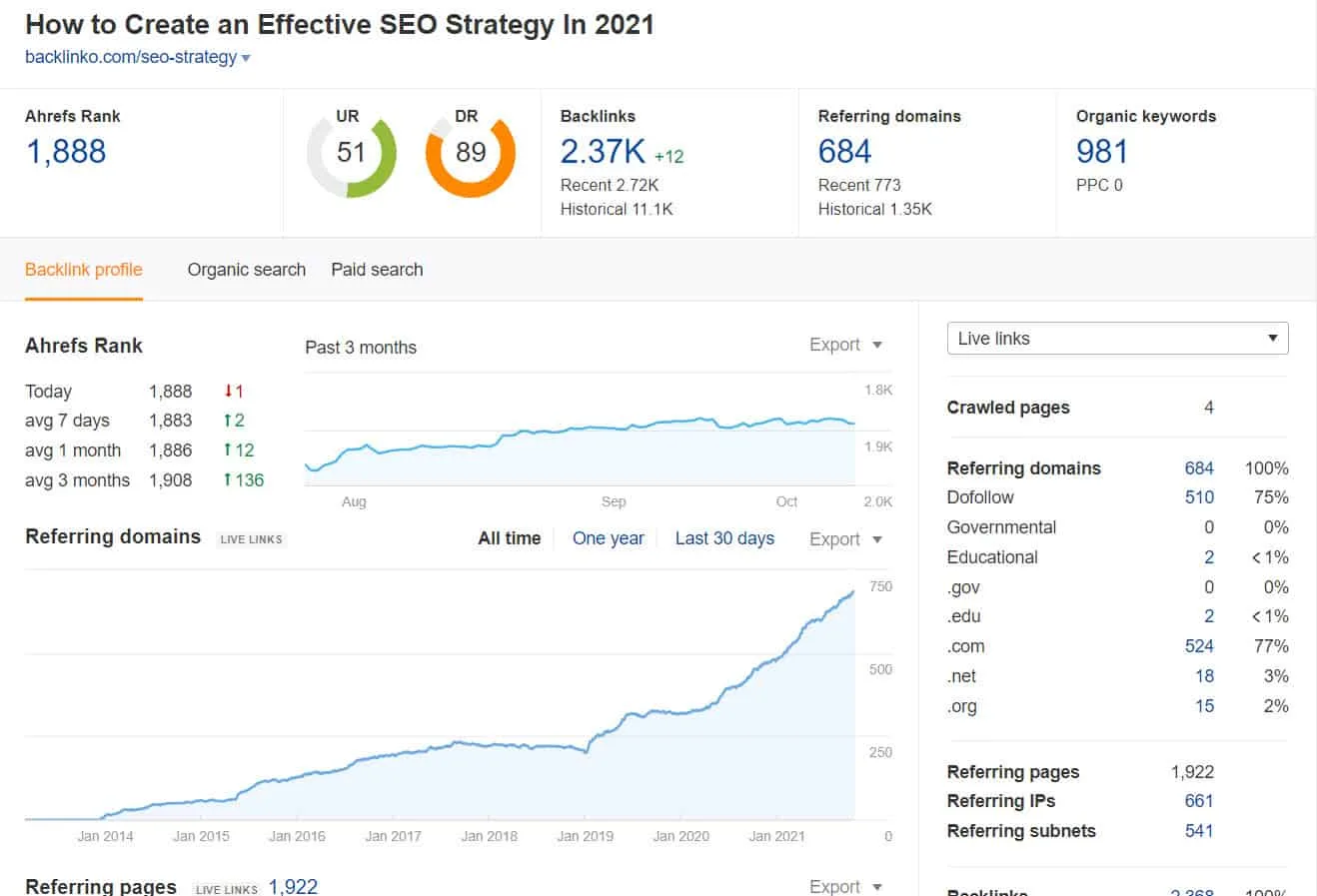Screen dimensions: 1317x896
Task: Open the Export dropdown for Referring domains
Action: pos(844,538)
